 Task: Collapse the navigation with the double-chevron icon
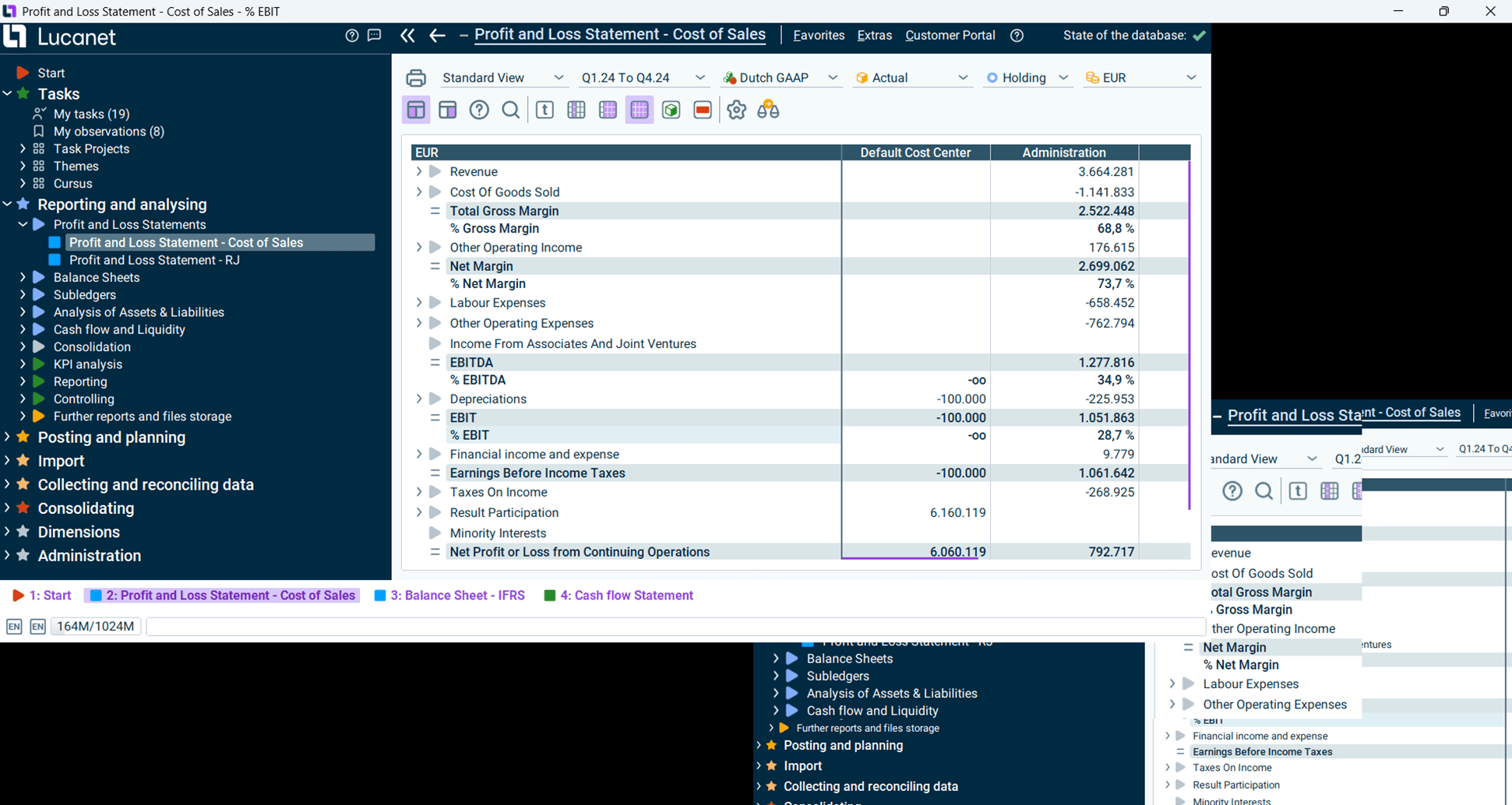tap(407, 36)
